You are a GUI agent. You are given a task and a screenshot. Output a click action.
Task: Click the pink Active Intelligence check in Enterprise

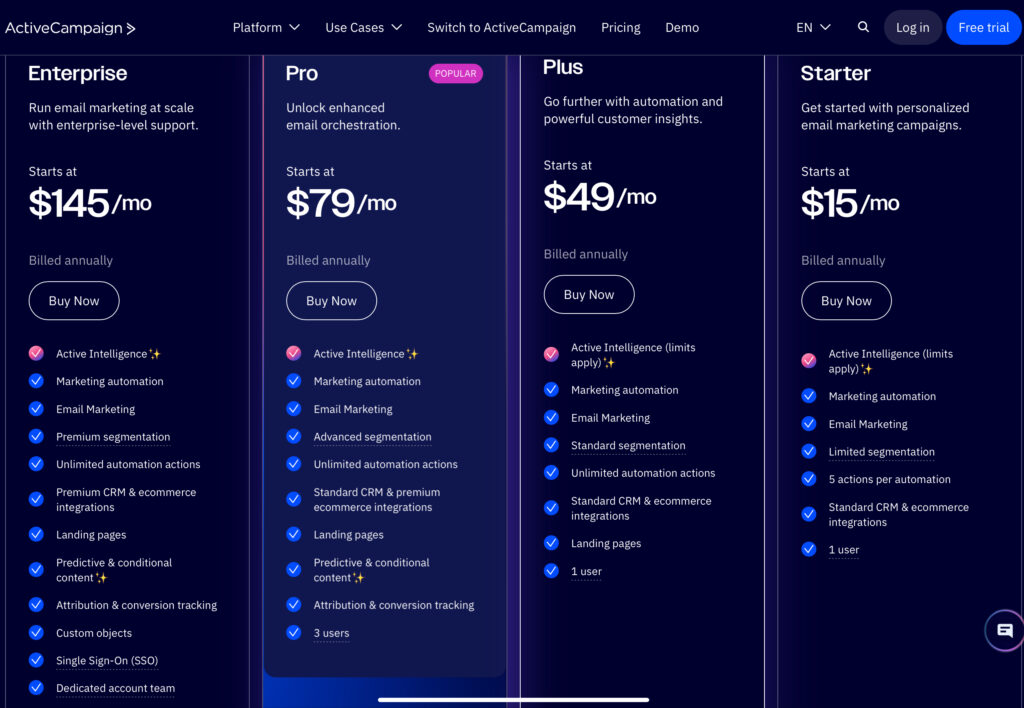36,353
